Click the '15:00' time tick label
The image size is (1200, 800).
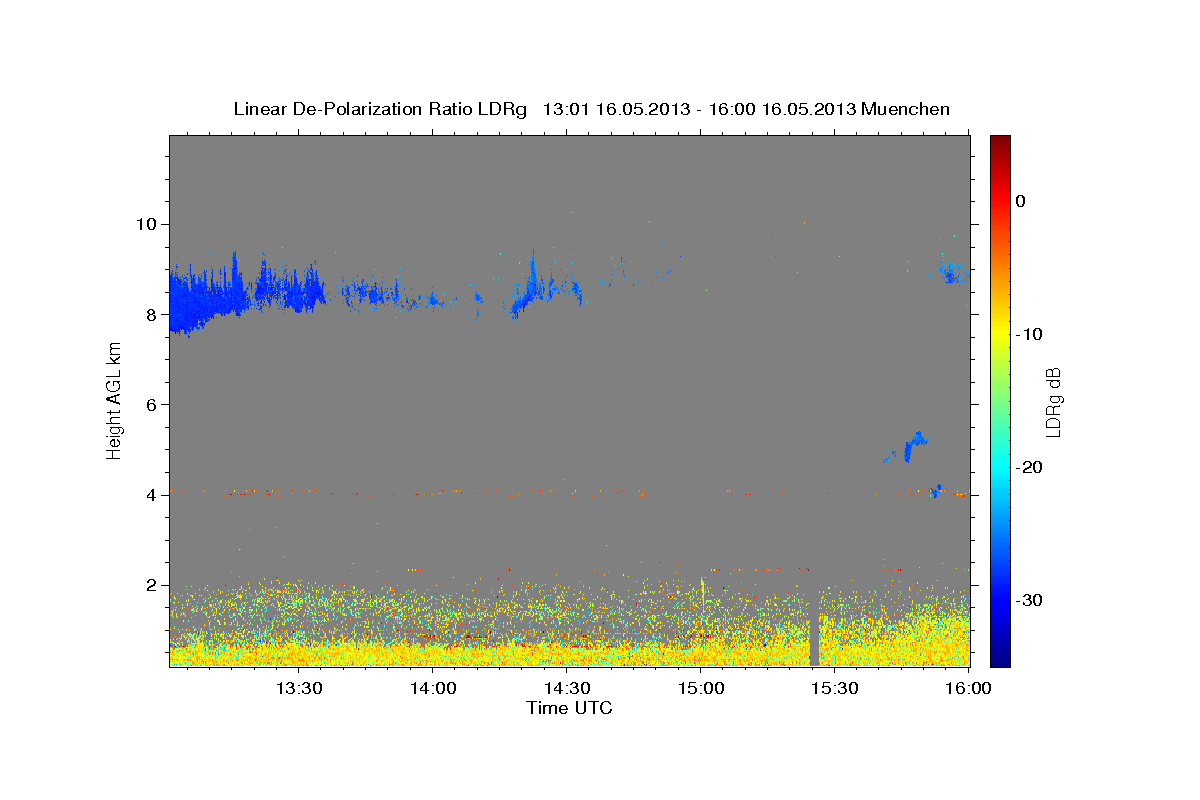(701, 688)
